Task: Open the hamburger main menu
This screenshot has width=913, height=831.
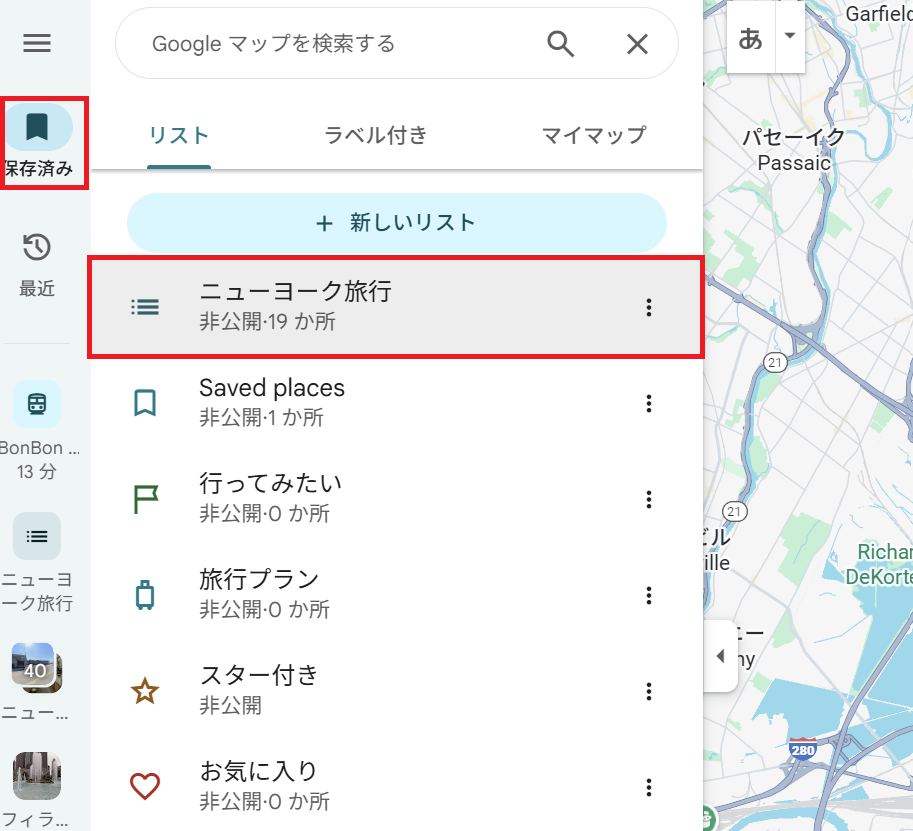Action: pos(37,43)
